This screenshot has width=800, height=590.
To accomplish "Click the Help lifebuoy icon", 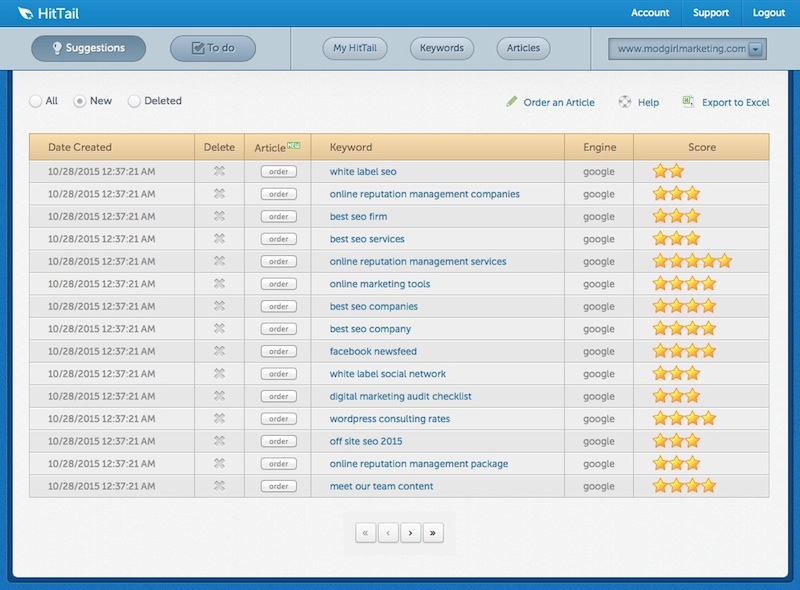I will [624, 102].
